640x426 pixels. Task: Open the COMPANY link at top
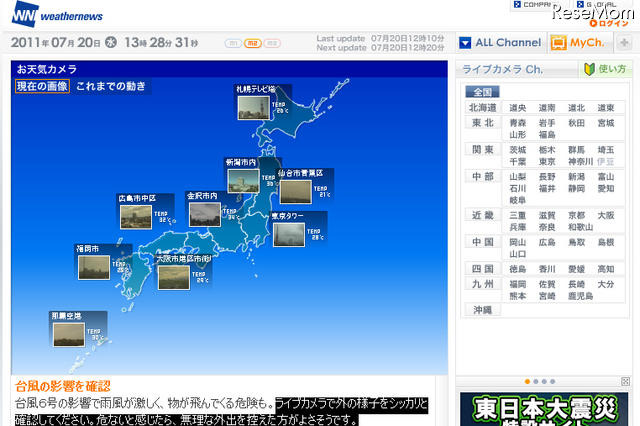coord(533,4)
